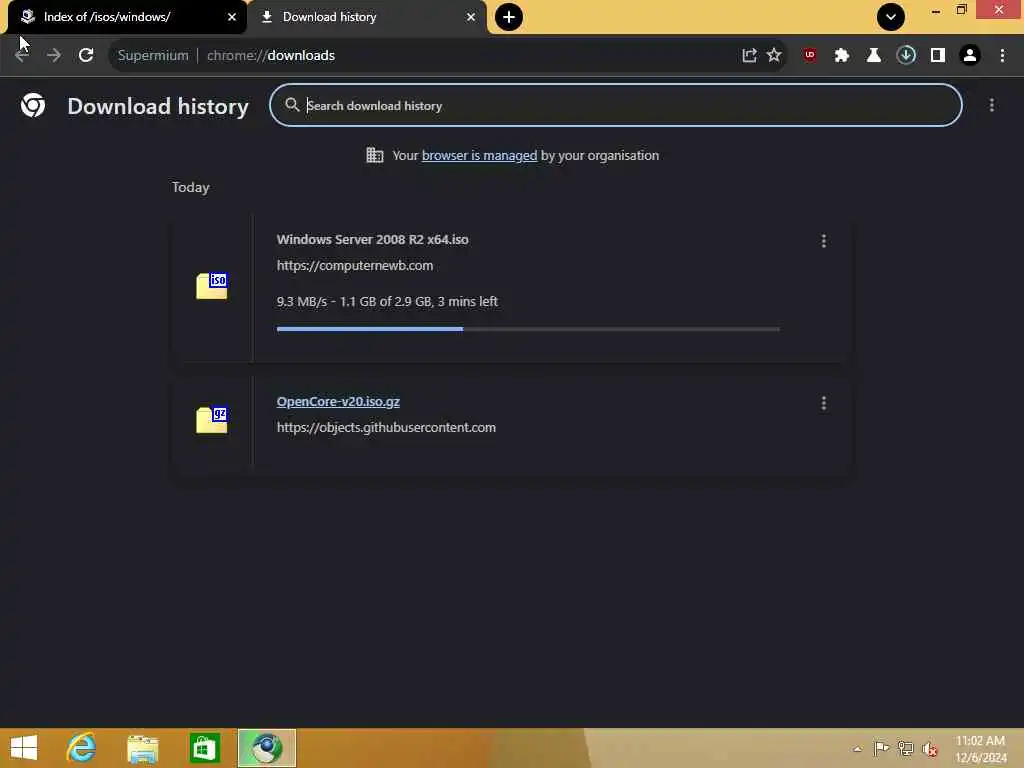Open the browser three-dot main menu
The image size is (1024, 768).
(1002, 56)
